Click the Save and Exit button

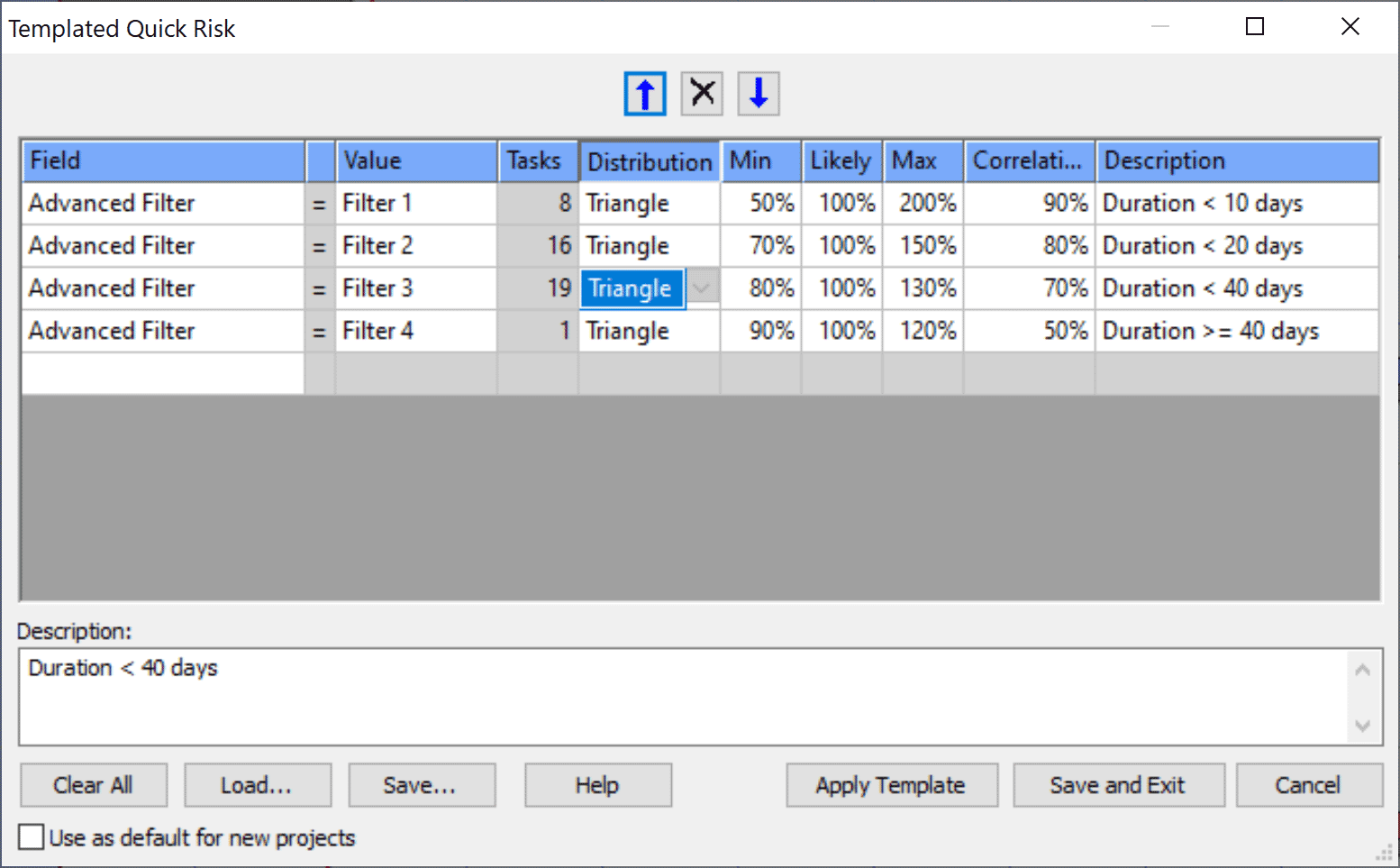[1117, 785]
